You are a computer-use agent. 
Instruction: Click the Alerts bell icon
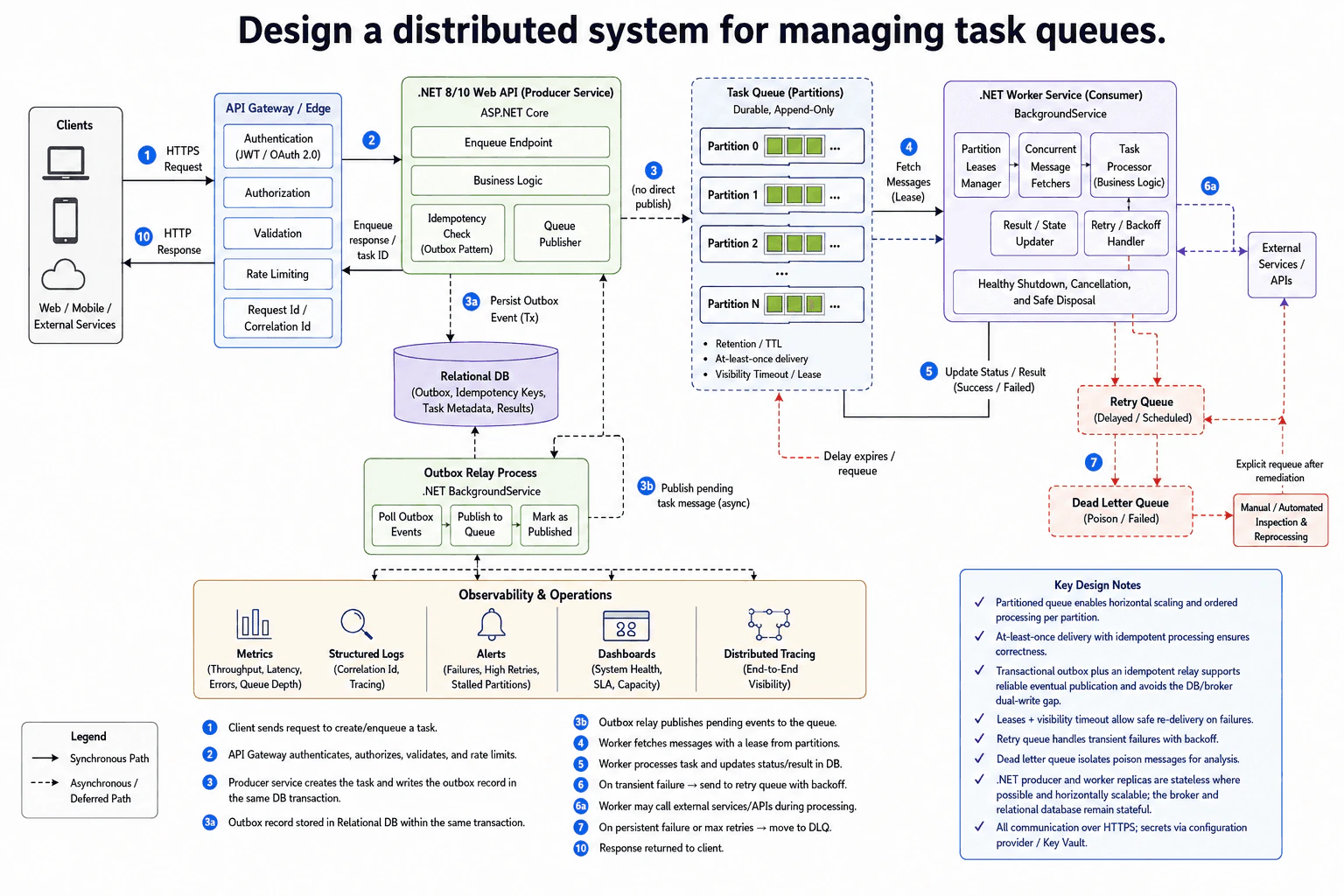pos(491,625)
